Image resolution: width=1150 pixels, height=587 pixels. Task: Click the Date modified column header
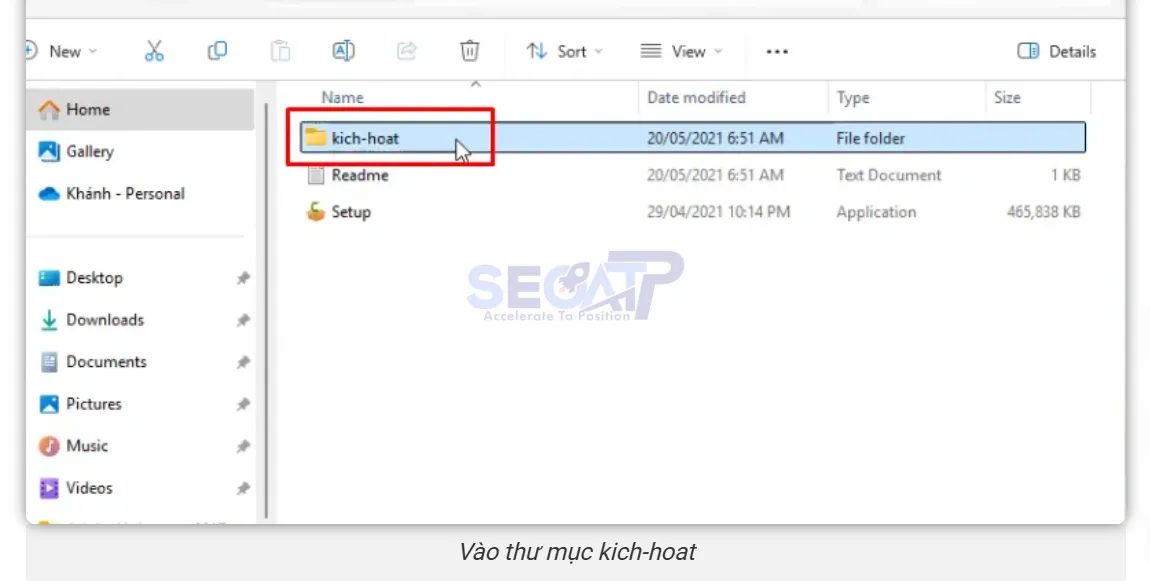point(695,97)
